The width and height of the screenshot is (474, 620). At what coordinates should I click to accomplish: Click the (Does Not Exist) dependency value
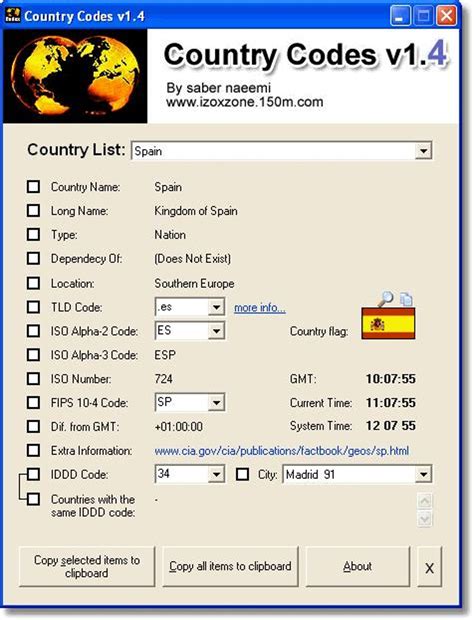pos(193,259)
